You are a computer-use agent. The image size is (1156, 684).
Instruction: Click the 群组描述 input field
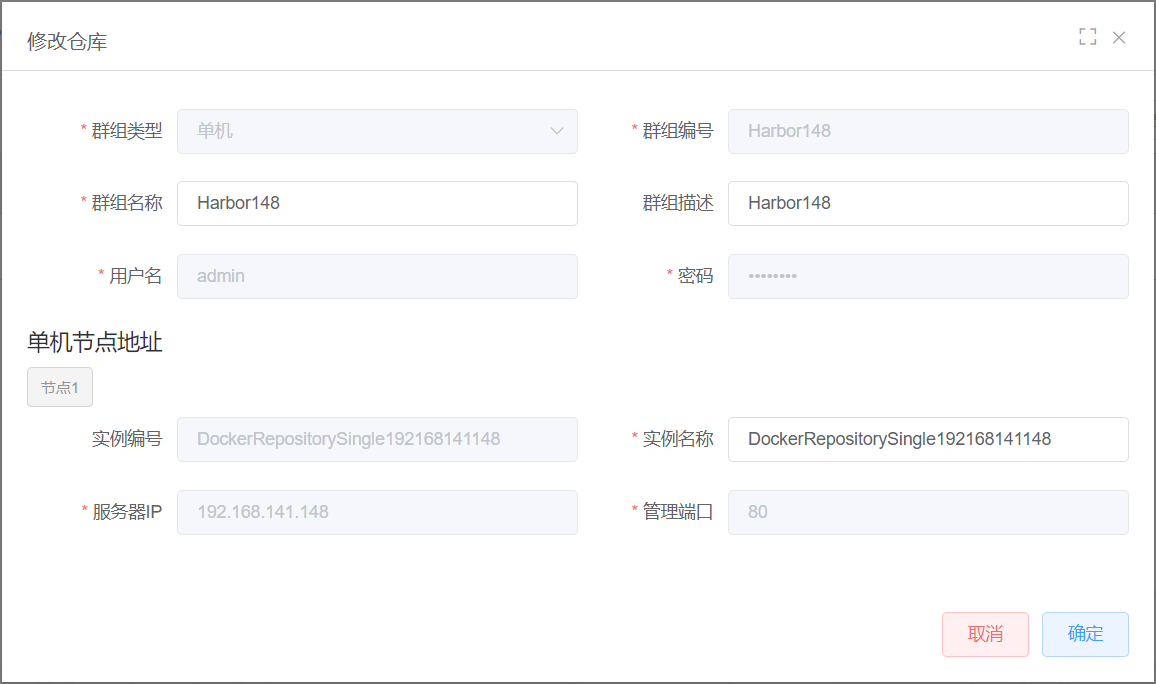click(x=928, y=203)
